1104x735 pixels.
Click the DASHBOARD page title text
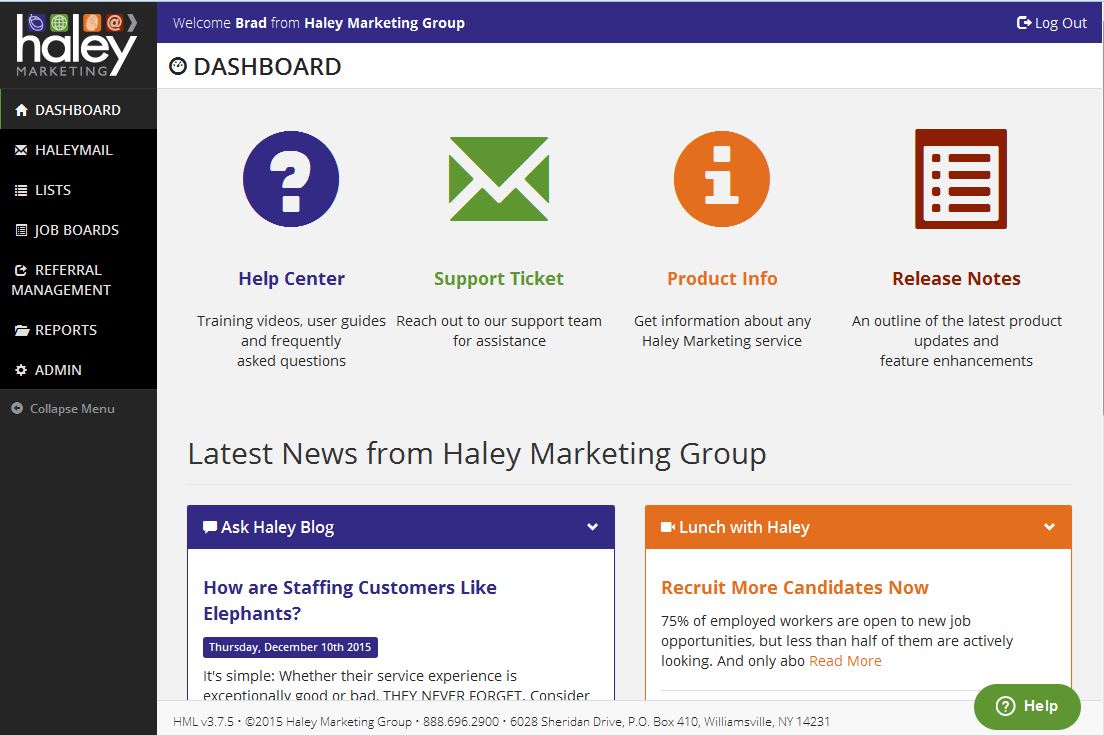click(x=268, y=67)
